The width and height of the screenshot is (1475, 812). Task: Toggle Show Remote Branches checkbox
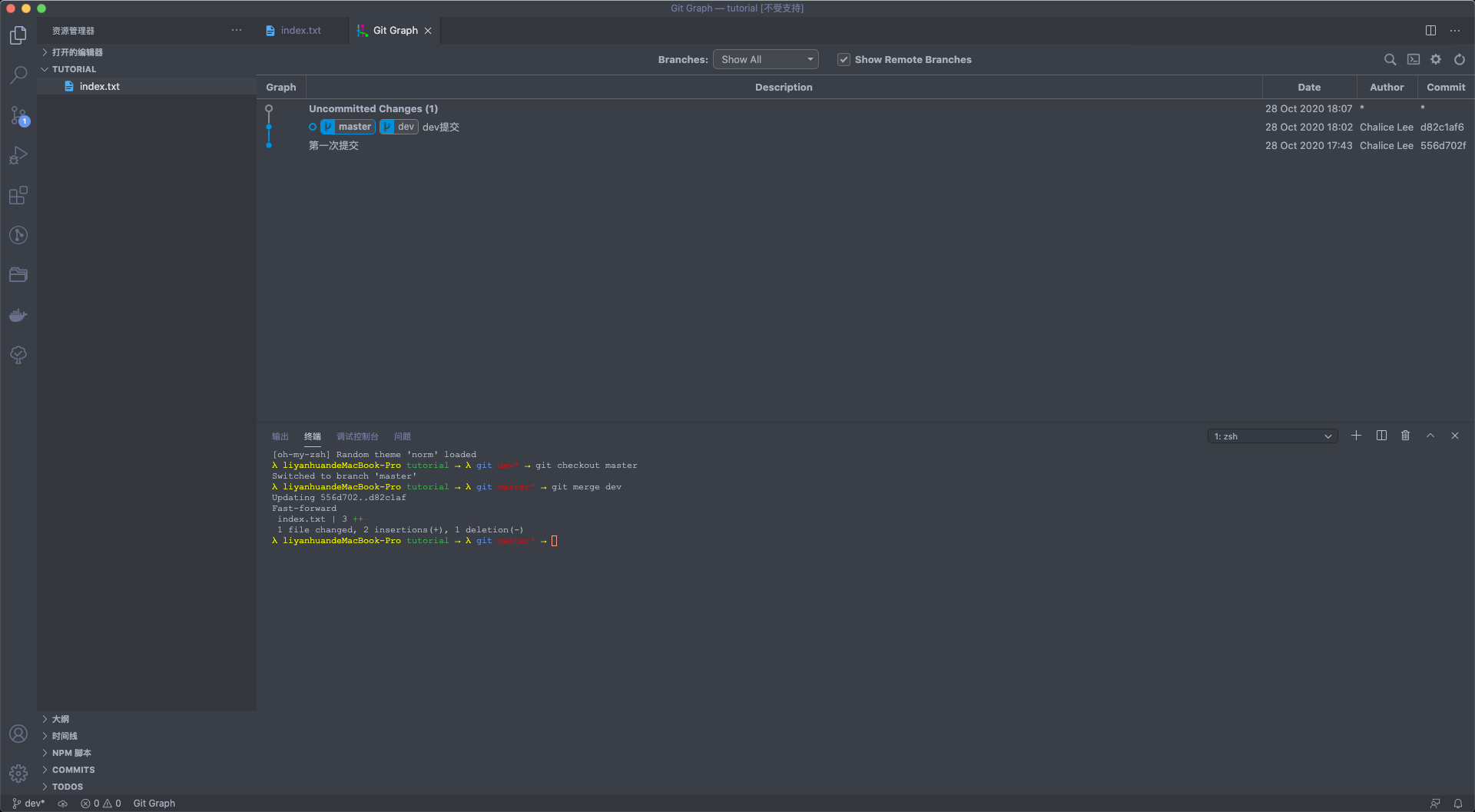844,60
